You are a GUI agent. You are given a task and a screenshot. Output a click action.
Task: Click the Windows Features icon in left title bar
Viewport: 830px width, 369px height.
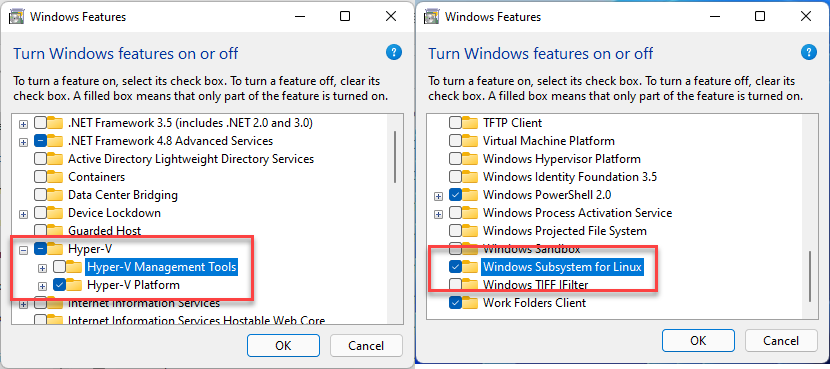point(17,16)
